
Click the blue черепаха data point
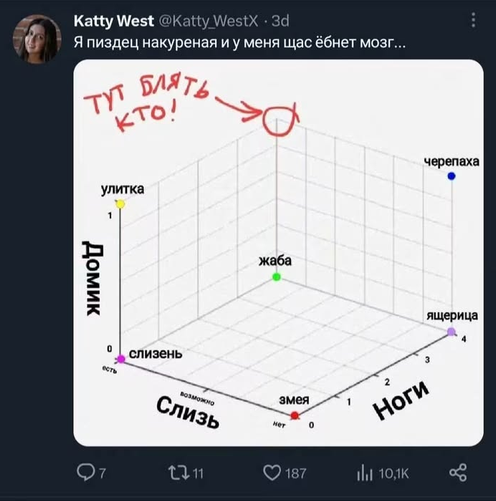(451, 176)
